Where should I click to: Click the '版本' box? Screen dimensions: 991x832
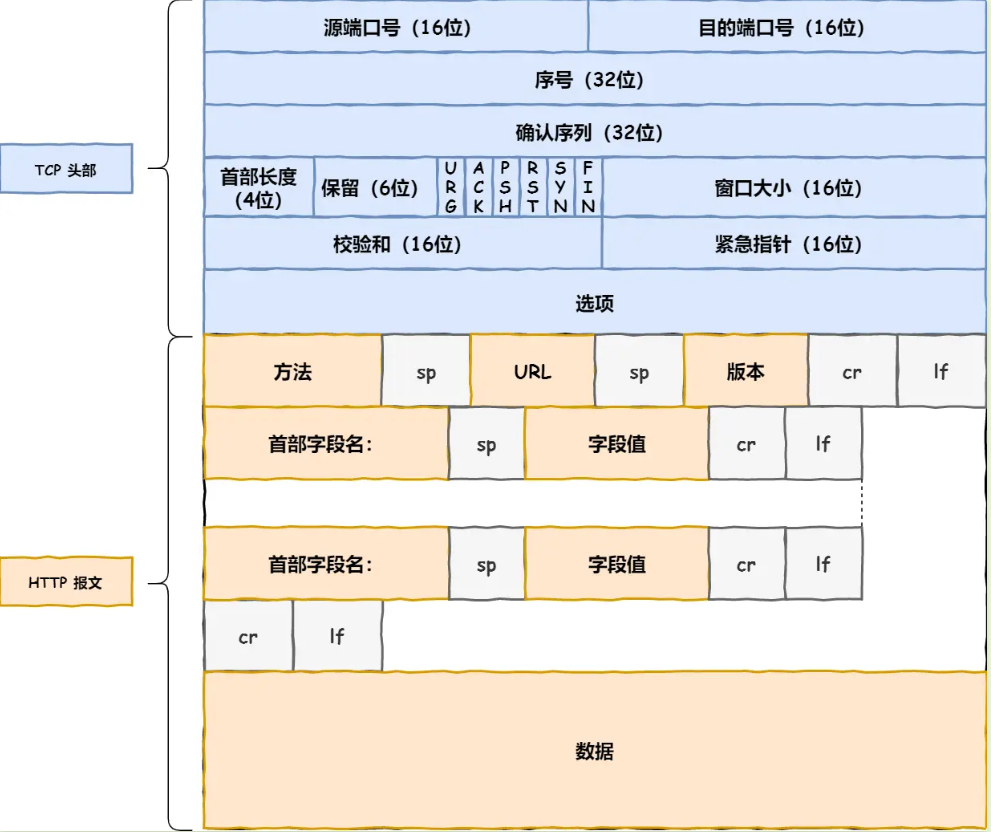746,370
